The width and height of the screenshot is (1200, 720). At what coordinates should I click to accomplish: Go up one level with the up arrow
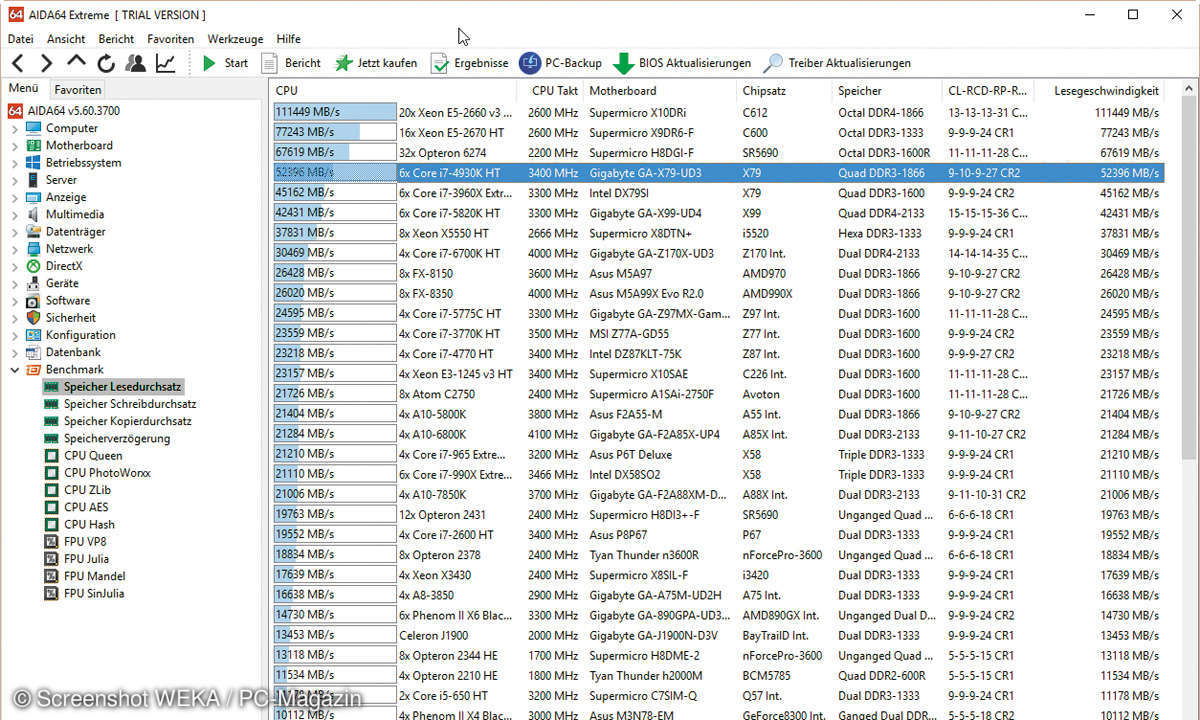tap(76, 62)
